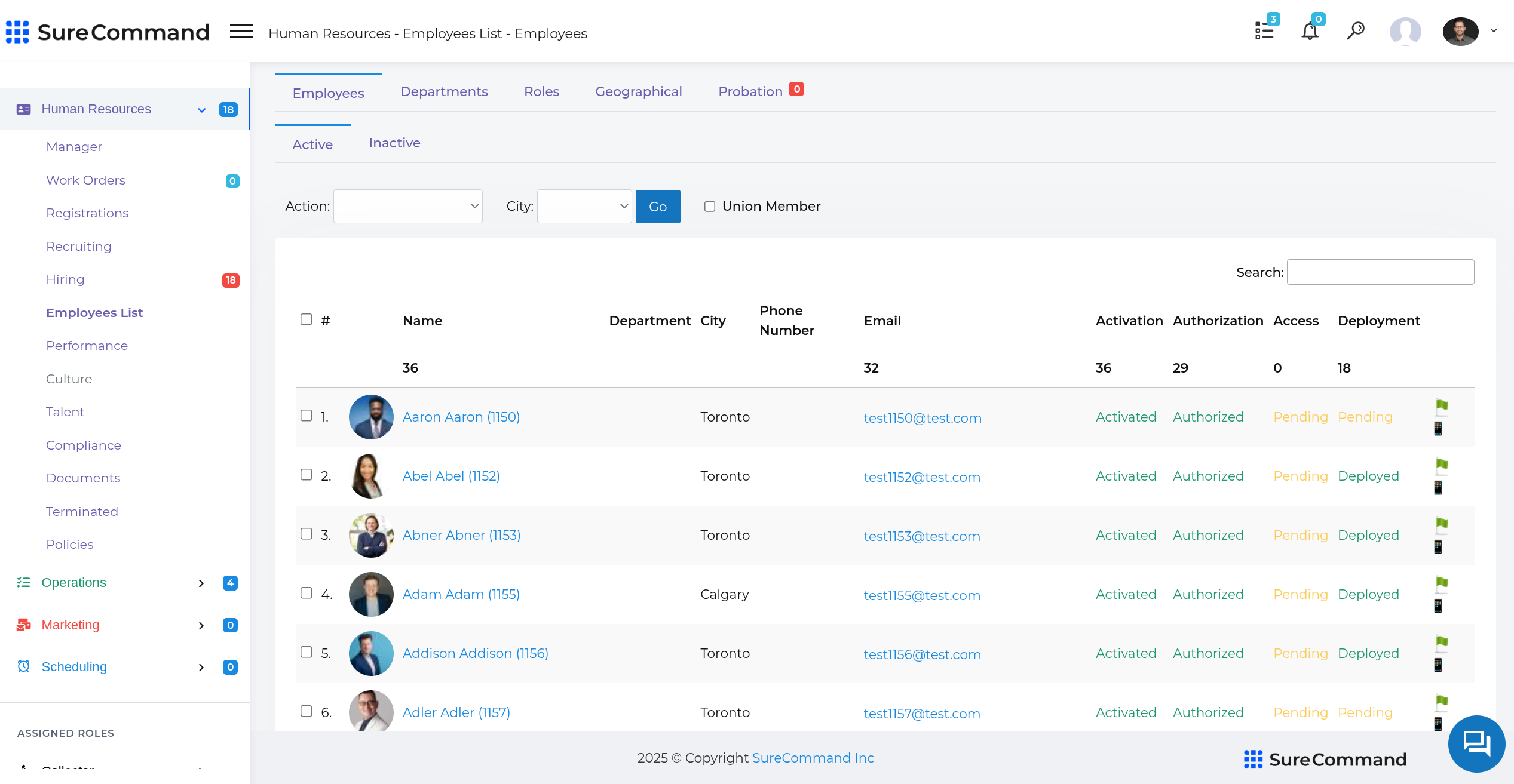Switch to the Departments tab

(x=444, y=91)
